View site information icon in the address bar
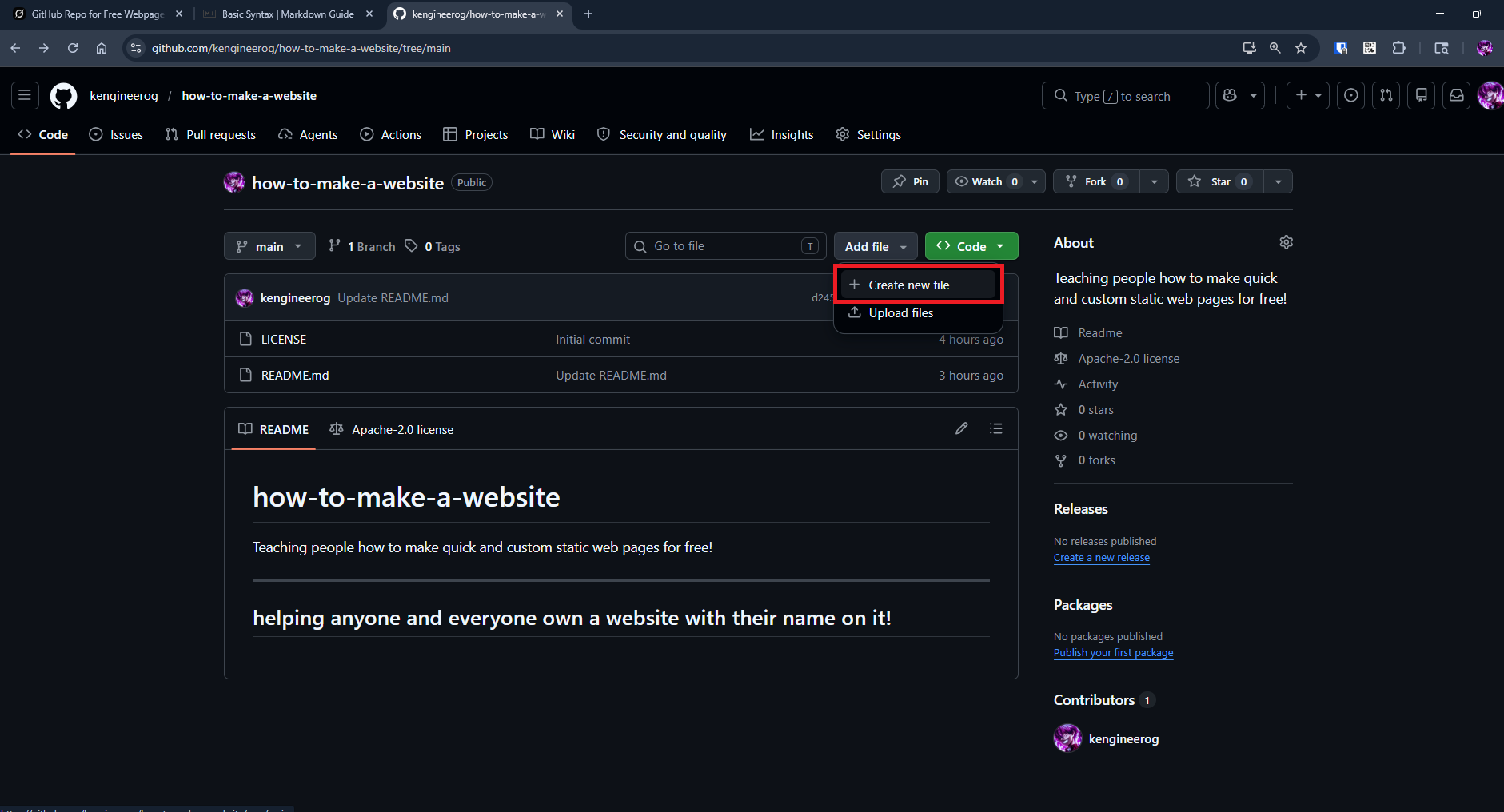Image resolution: width=1504 pixels, height=812 pixels. click(136, 48)
